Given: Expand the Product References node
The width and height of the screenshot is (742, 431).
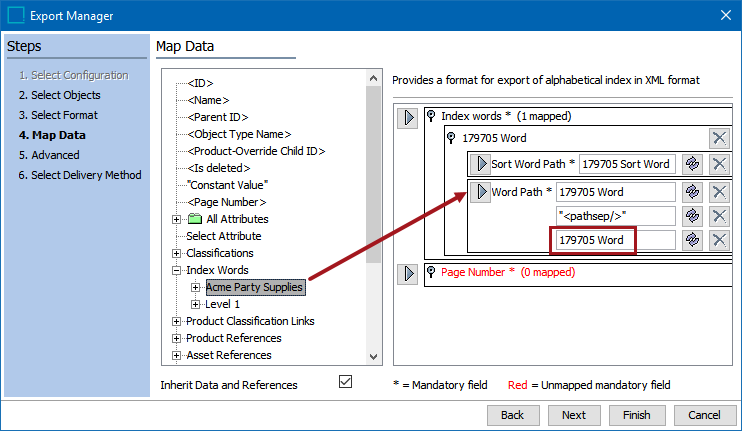Looking at the screenshot, I should coord(177,338).
